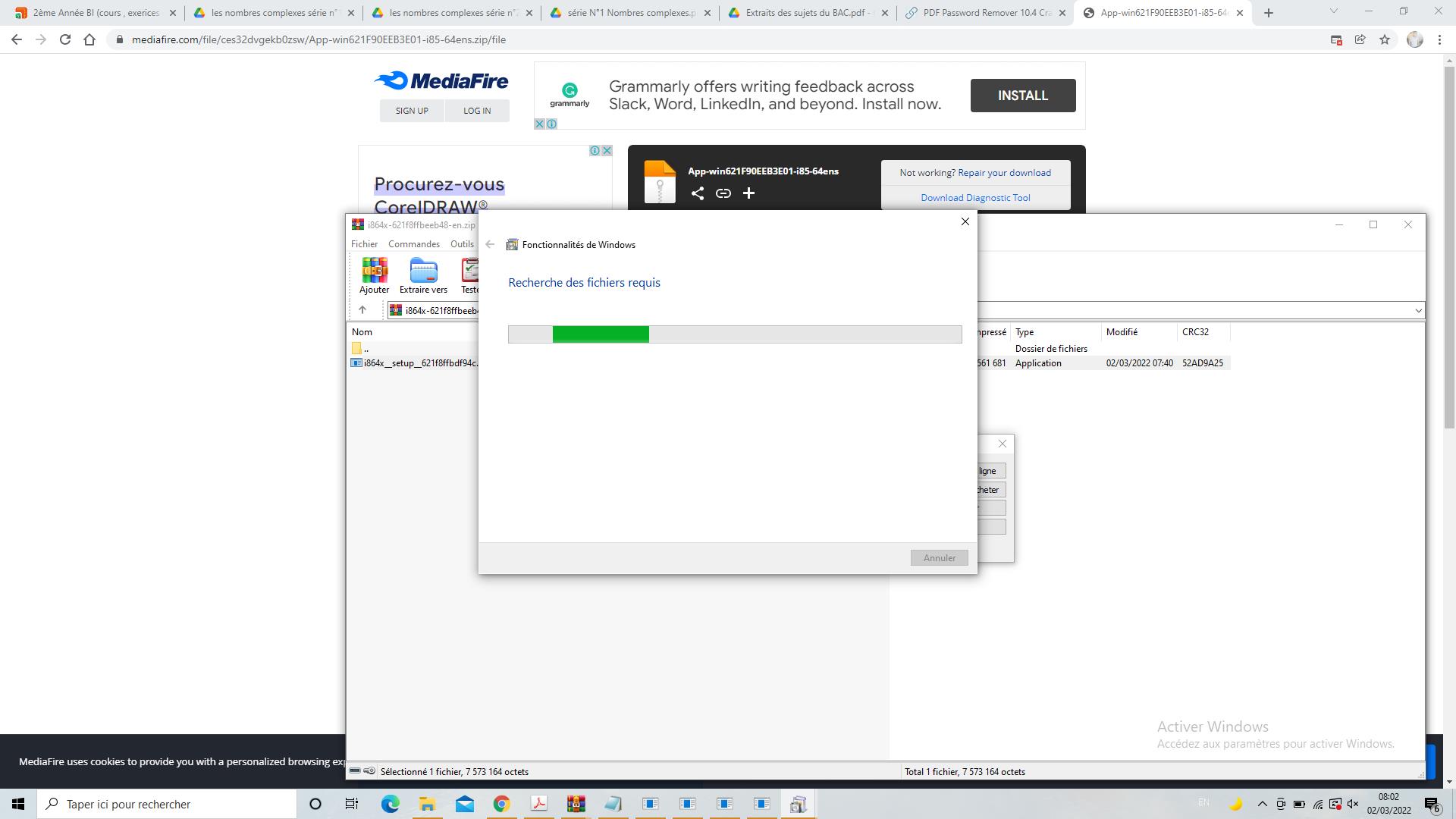Screen dimensions: 1456x819
Task: Open WinRAR from the taskbar
Action: click(576, 804)
